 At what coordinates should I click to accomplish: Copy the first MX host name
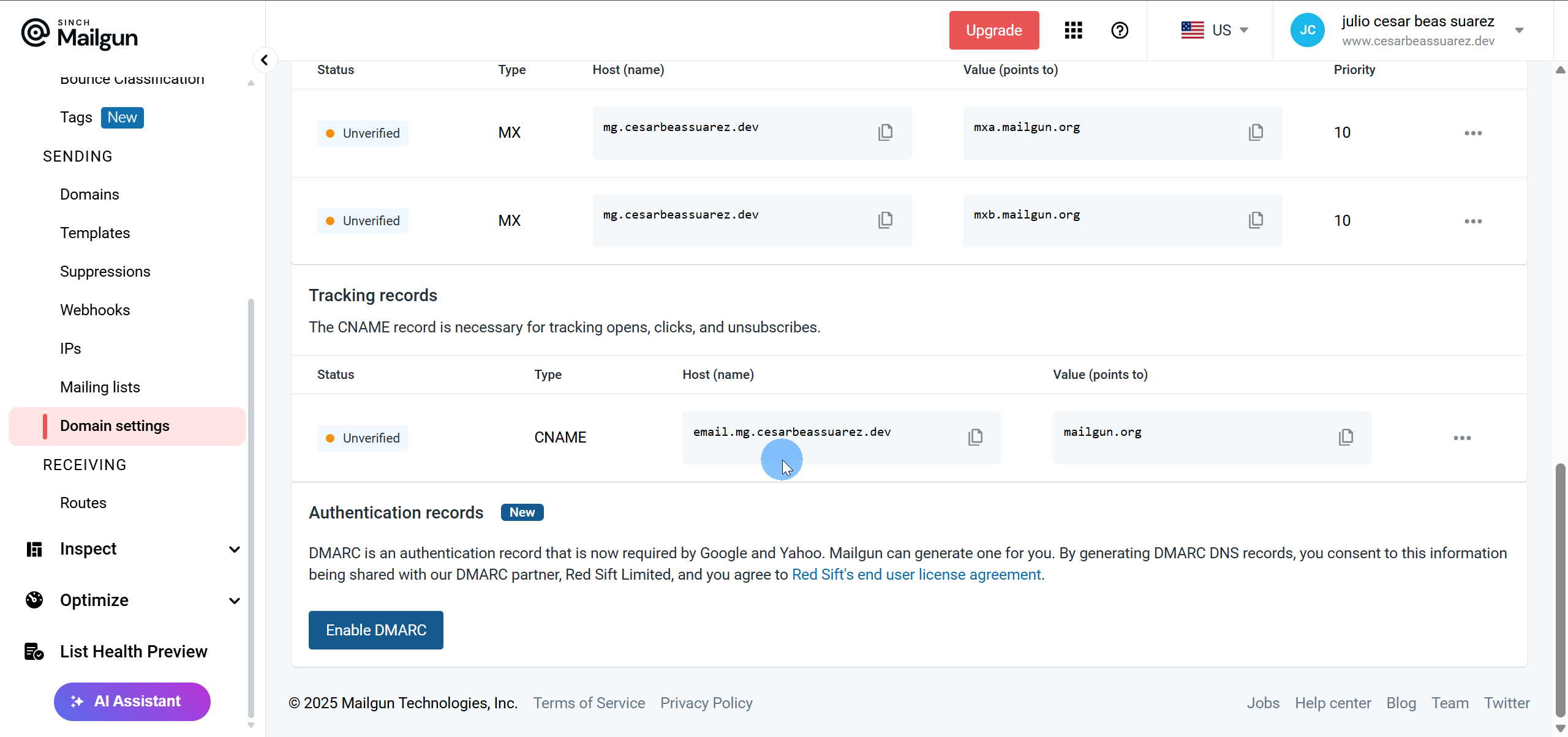pos(886,132)
